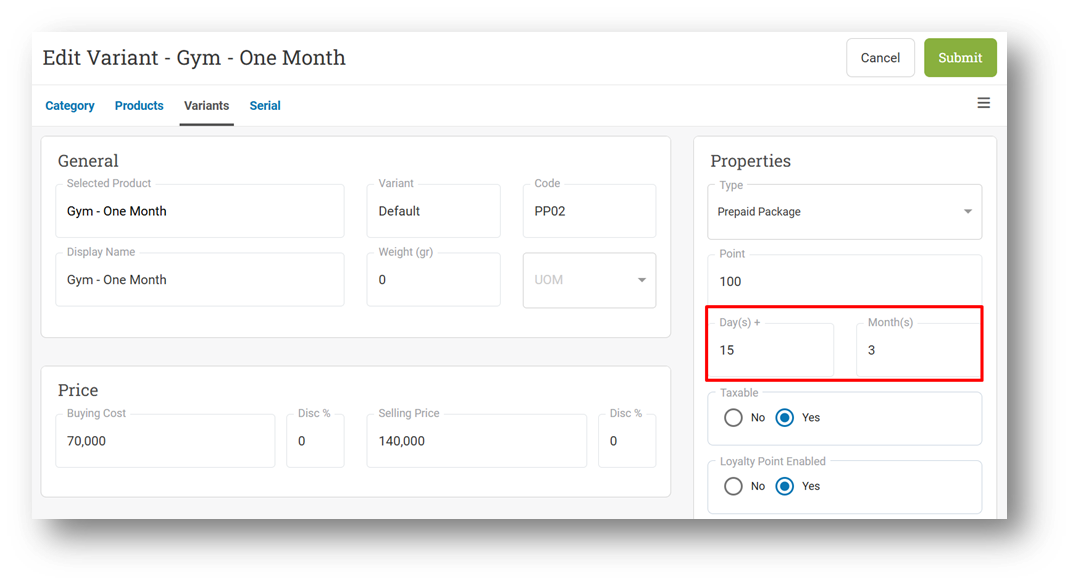Select Taxable Yes radio button
Screen dimensions: 1072x584
point(784,418)
